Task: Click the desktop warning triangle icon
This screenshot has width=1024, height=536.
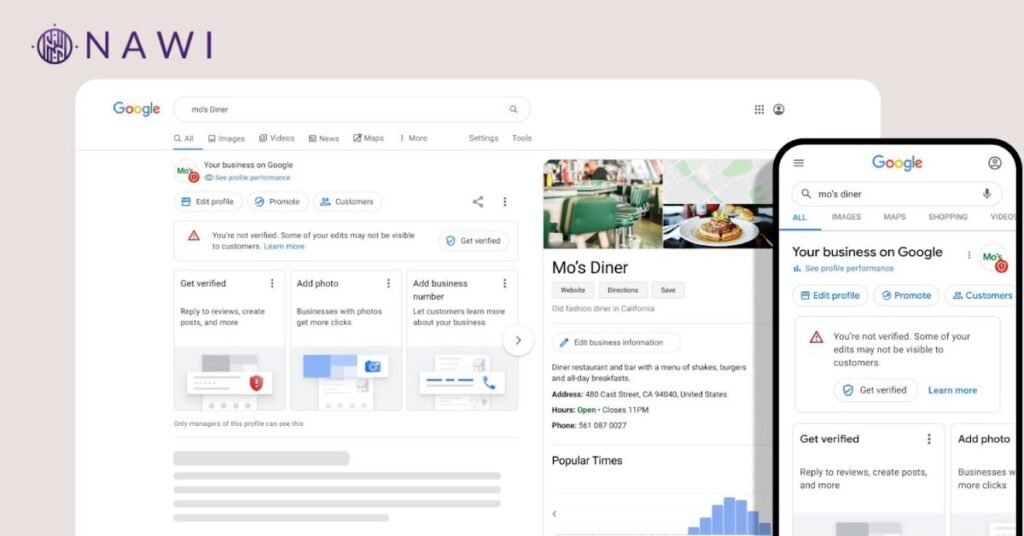Action: click(x=194, y=236)
